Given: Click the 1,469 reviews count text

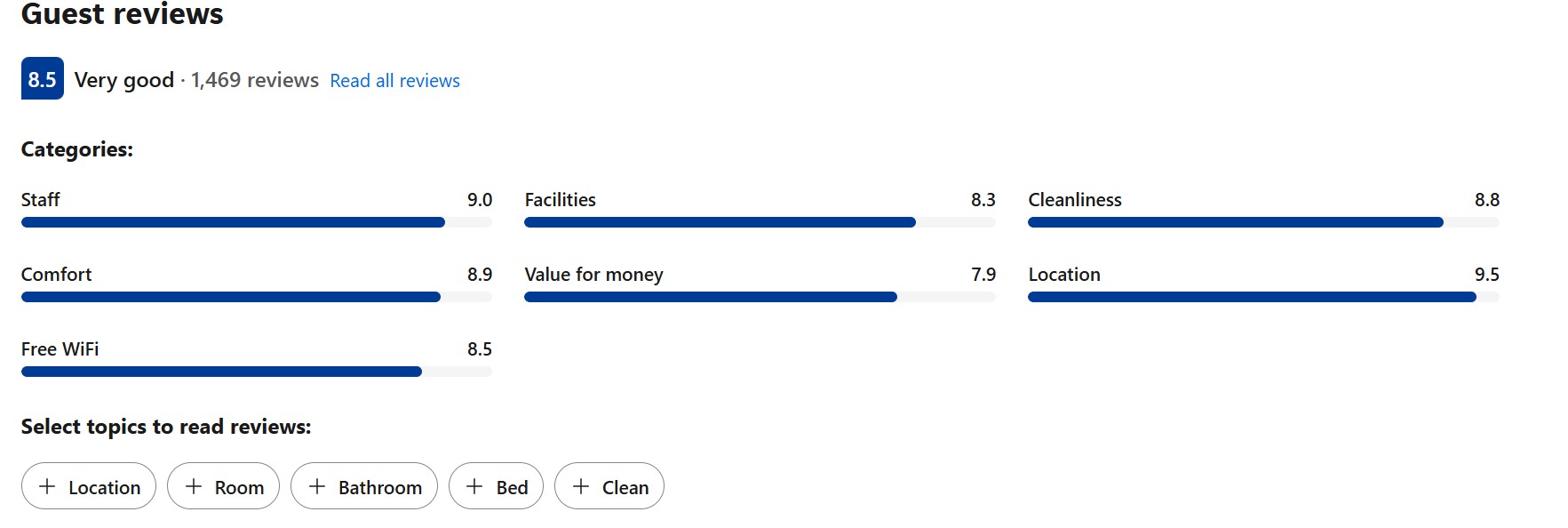Looking at the screenshot, I should (x=255, y=80).
